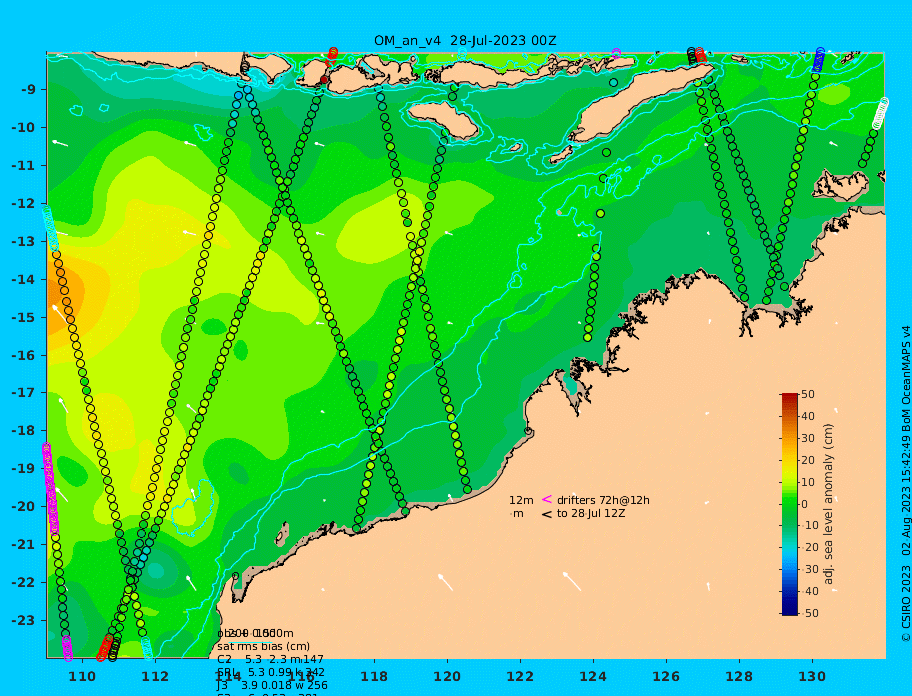The height and width of the screenshot is (696, 912).
Task: Click the latitude axis label '-15'
Action: (x=24, y=317)
